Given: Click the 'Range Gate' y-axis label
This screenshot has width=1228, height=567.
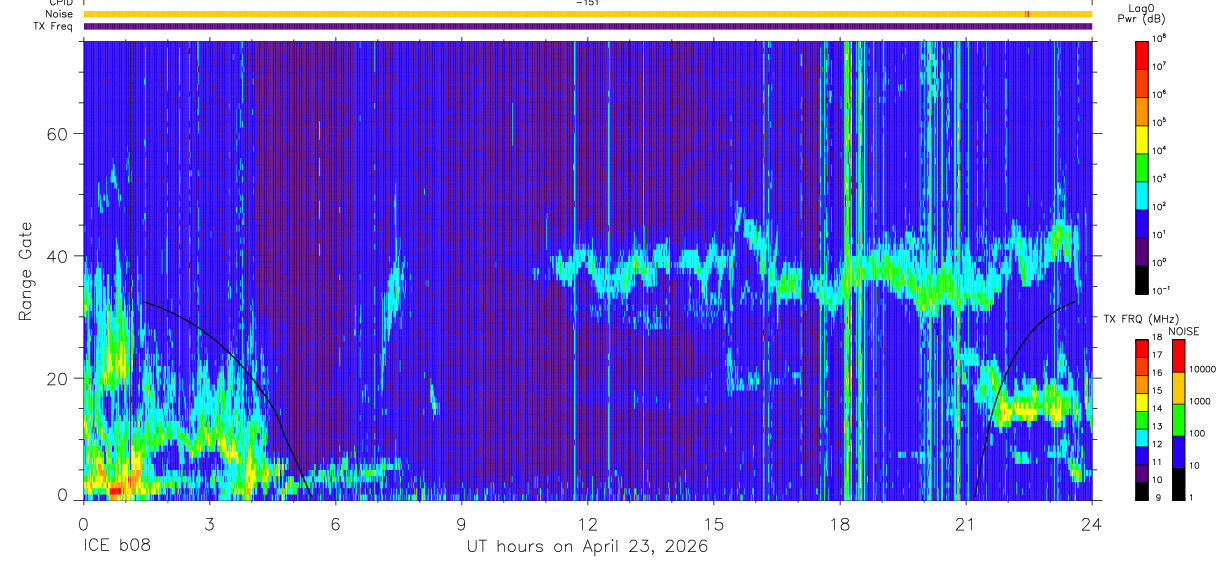Looking at the screenshot, I should click(26, 270).
